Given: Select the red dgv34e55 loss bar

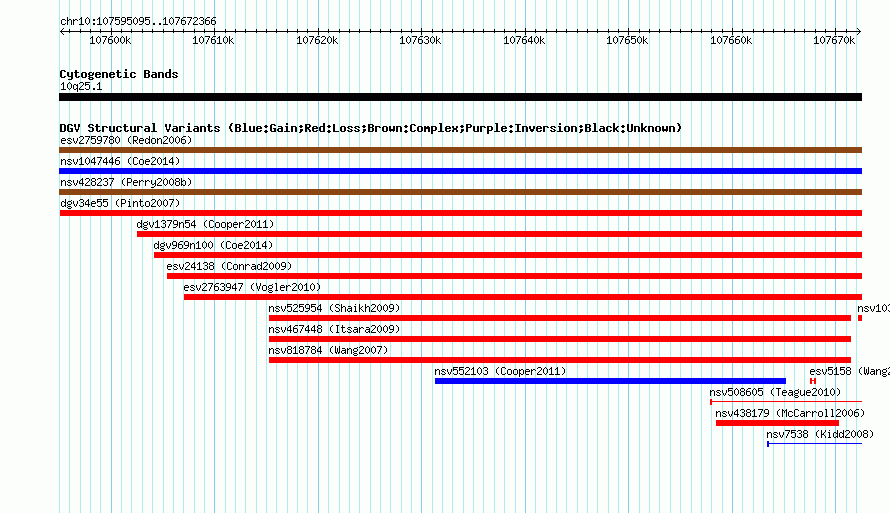Looking at the screenshot, I should pos(460,213).
